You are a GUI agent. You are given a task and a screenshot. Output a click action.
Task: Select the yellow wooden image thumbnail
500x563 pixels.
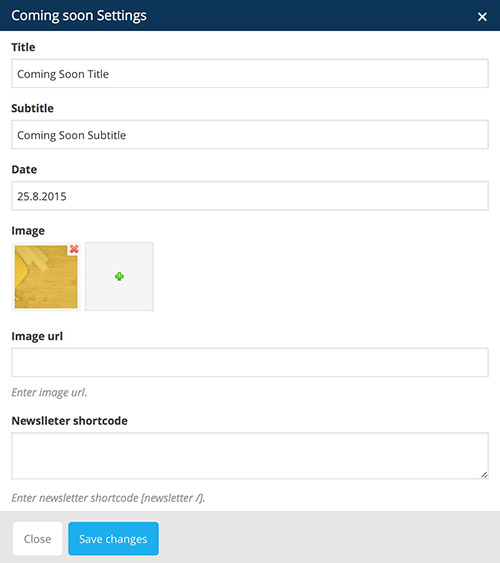[x=46, y=276]
